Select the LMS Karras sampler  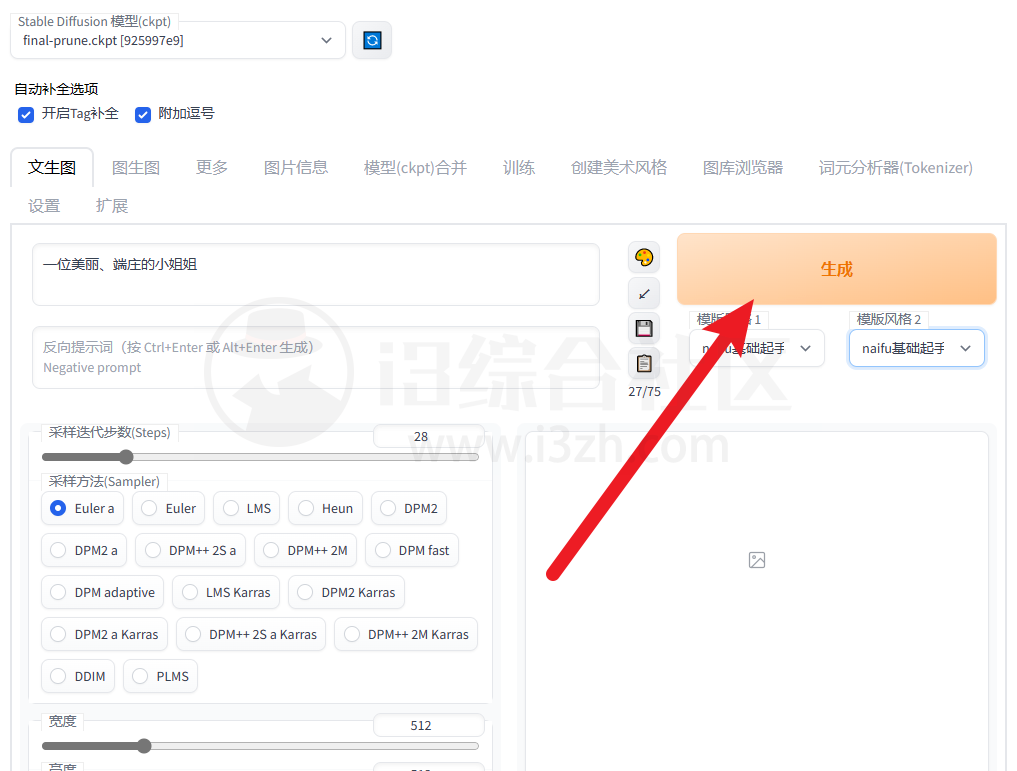[226, 593]
